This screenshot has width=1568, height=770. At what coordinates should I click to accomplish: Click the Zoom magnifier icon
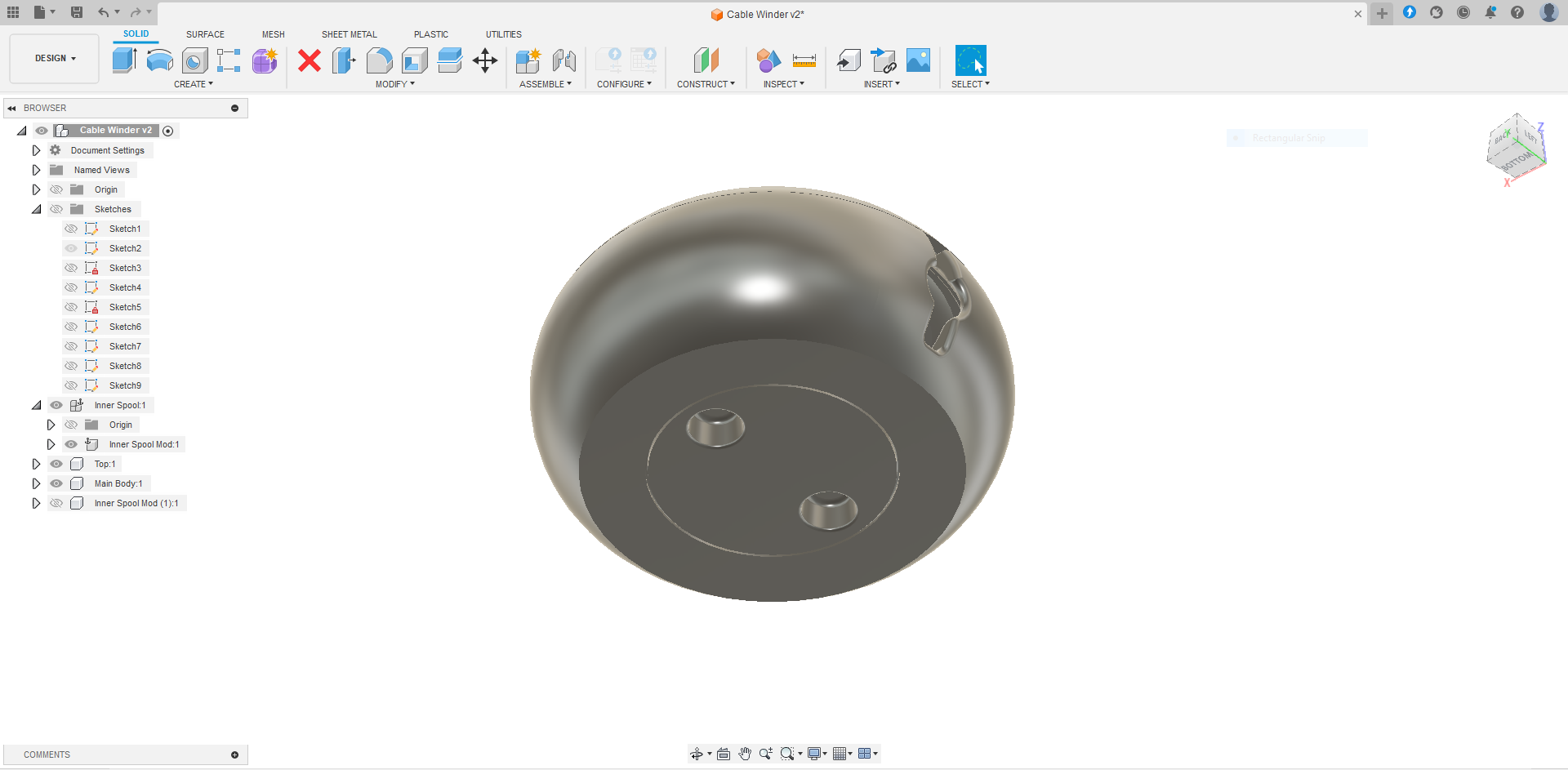click(x=765, y=754)
